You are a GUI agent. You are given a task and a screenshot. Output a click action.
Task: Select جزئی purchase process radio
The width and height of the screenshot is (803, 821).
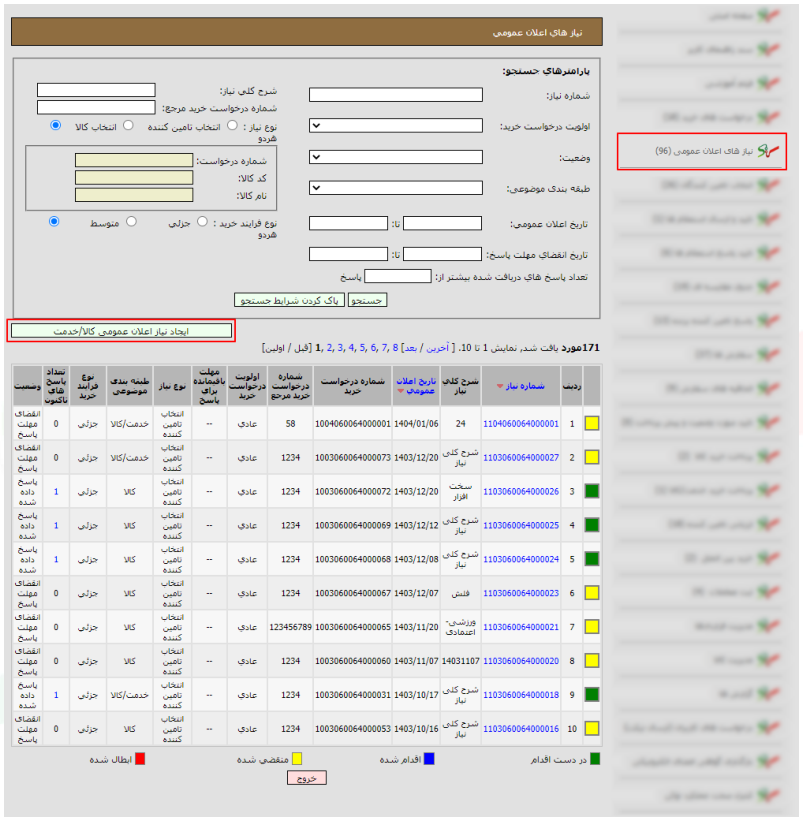[x=202, y=222]
